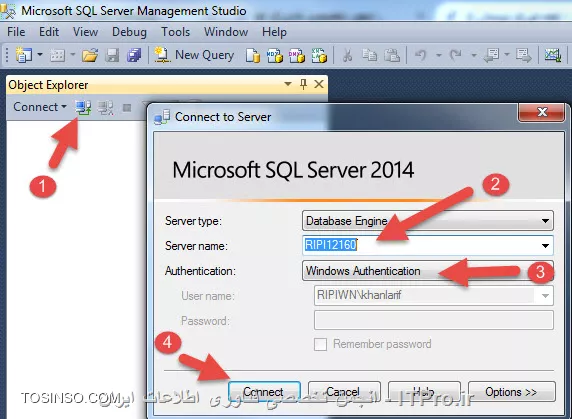Click the Activity Monitor toolbar icon
This screenshot has height=419, width=572.
tap(553, 55)
